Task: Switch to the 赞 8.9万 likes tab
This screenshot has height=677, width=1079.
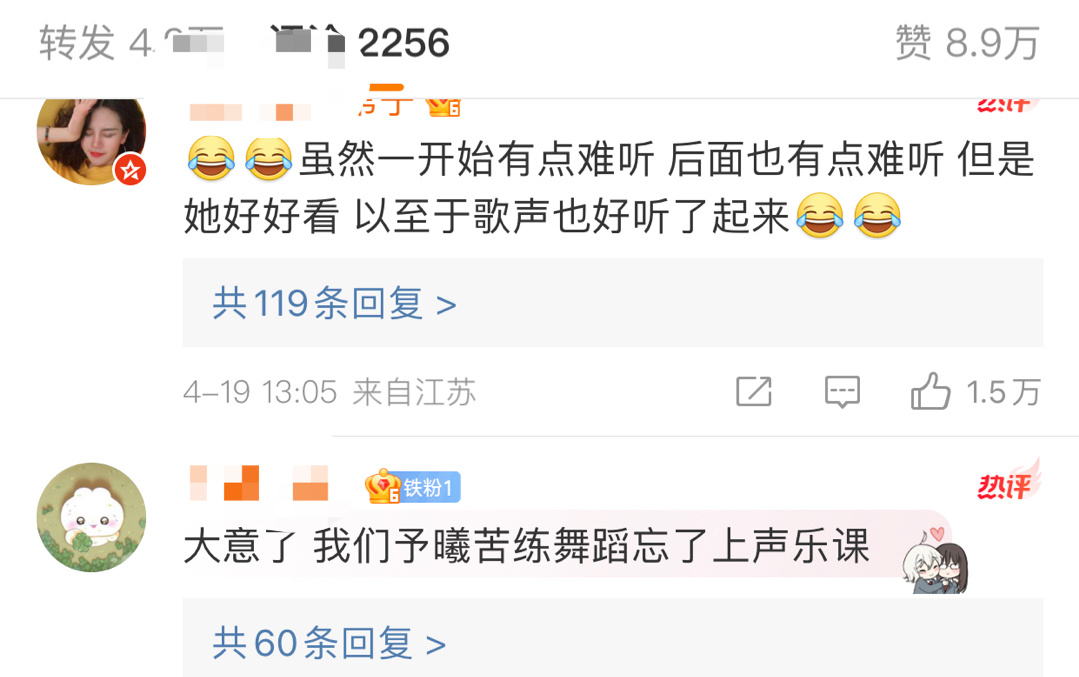Action: (967, 43)
